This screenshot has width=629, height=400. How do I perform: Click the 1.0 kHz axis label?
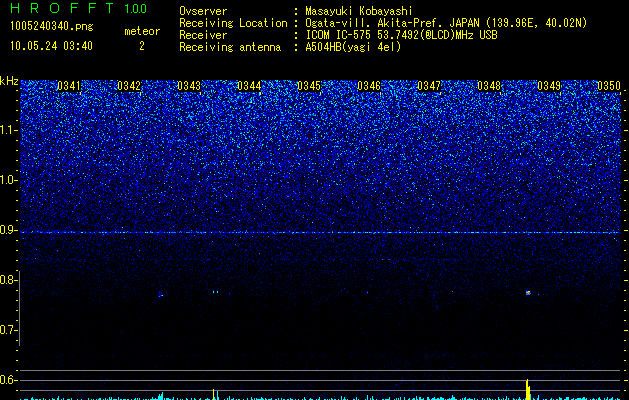click(9, 180)
